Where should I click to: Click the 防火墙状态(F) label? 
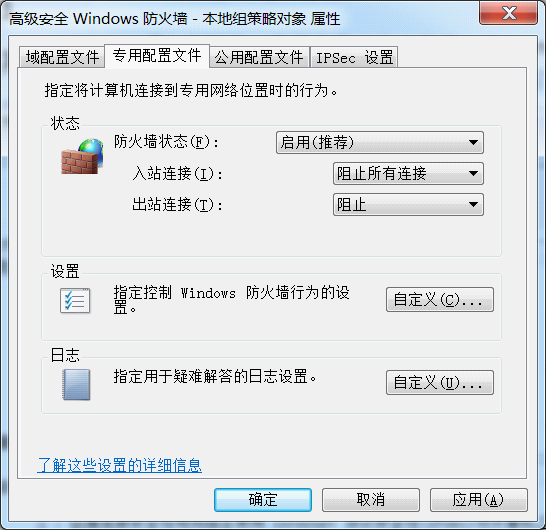pos(166,142)
